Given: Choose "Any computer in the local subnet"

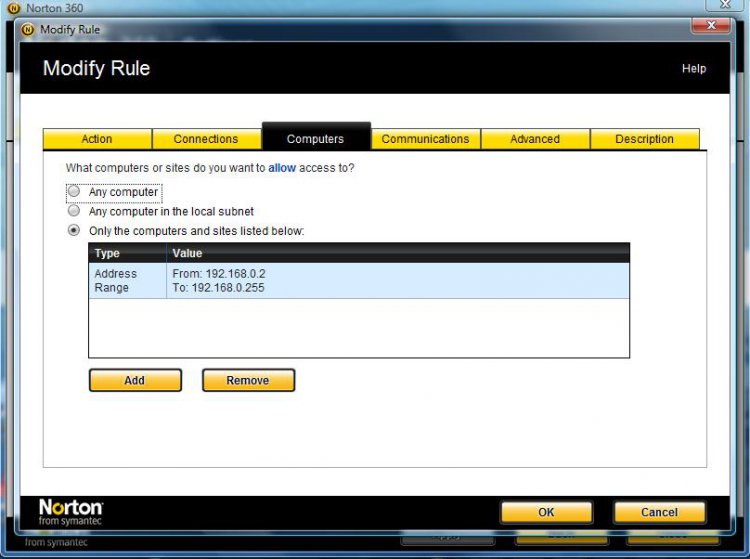Looking at the screenshot, I should coord(74,212).
